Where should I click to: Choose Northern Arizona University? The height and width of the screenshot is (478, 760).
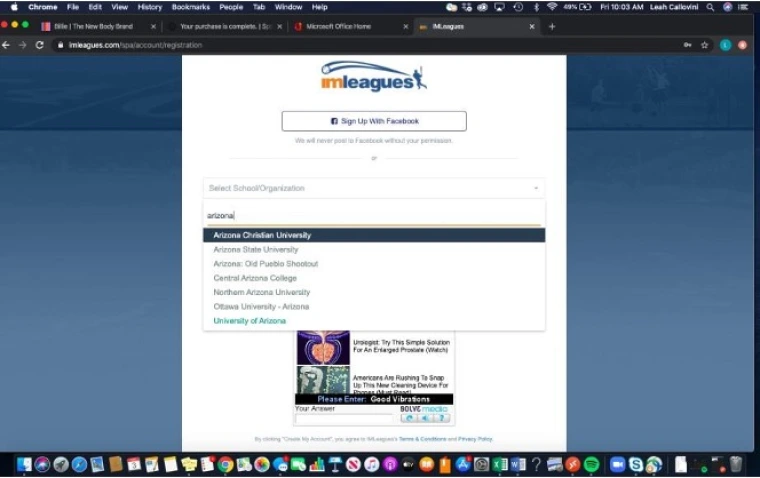pos(374,292)
